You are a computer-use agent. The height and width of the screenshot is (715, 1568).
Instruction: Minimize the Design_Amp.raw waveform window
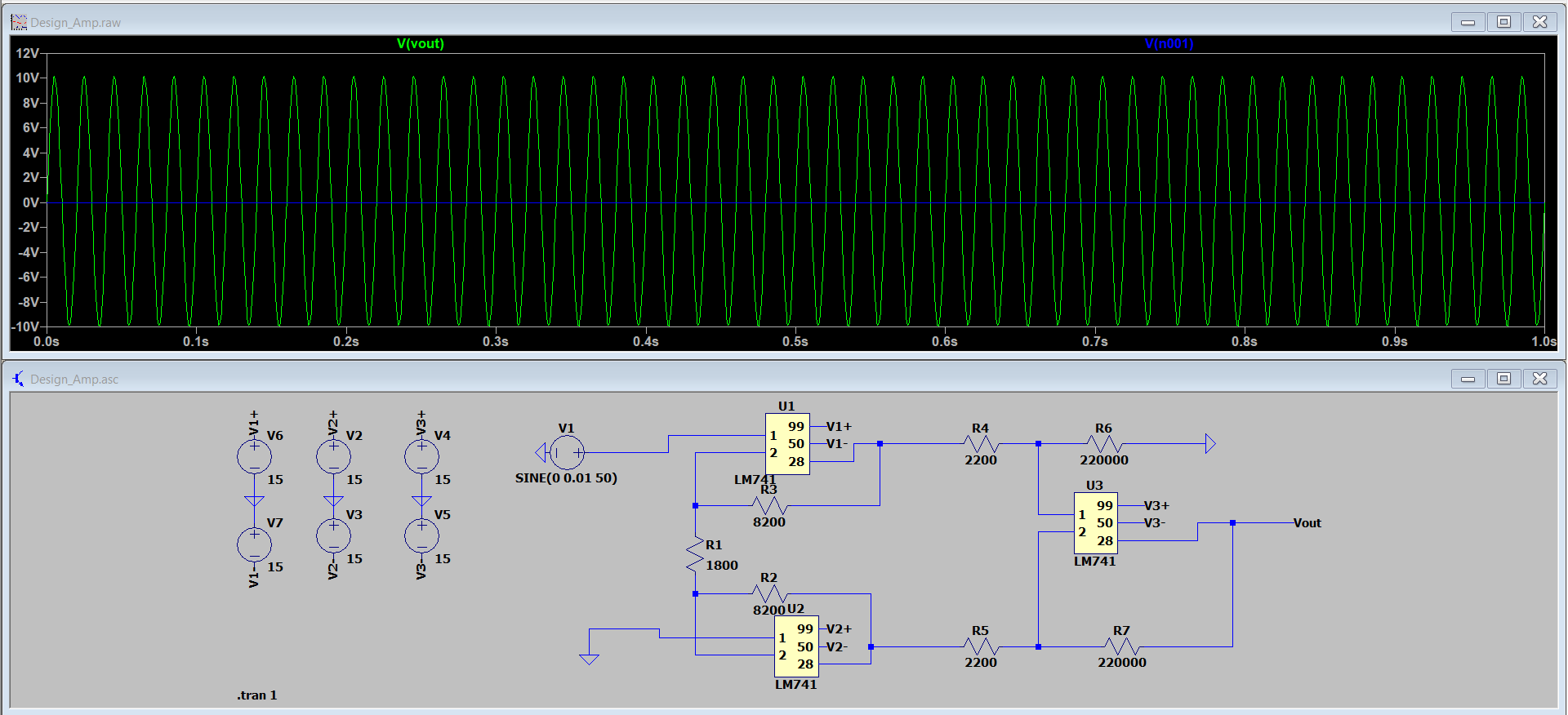click(x=1468, y=22)
